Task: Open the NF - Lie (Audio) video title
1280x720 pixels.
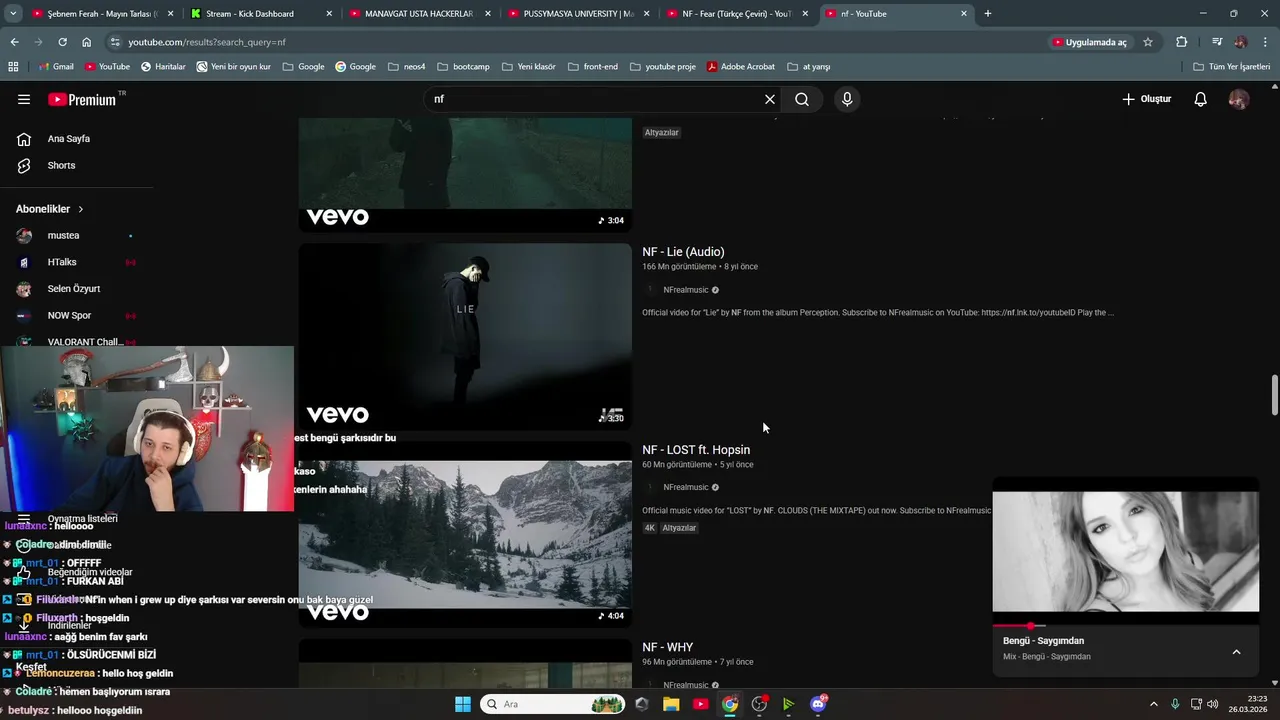Action: (x=683, y=252)
